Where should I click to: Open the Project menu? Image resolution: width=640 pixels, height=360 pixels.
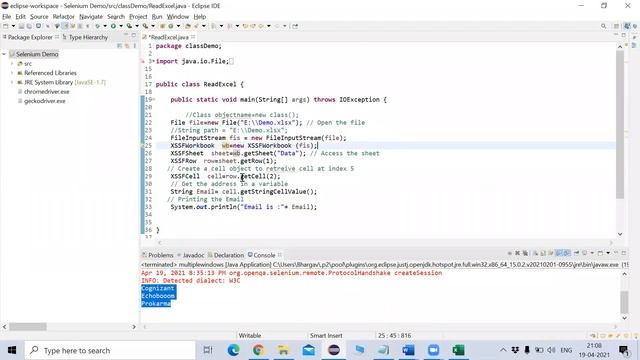point(138,17)
